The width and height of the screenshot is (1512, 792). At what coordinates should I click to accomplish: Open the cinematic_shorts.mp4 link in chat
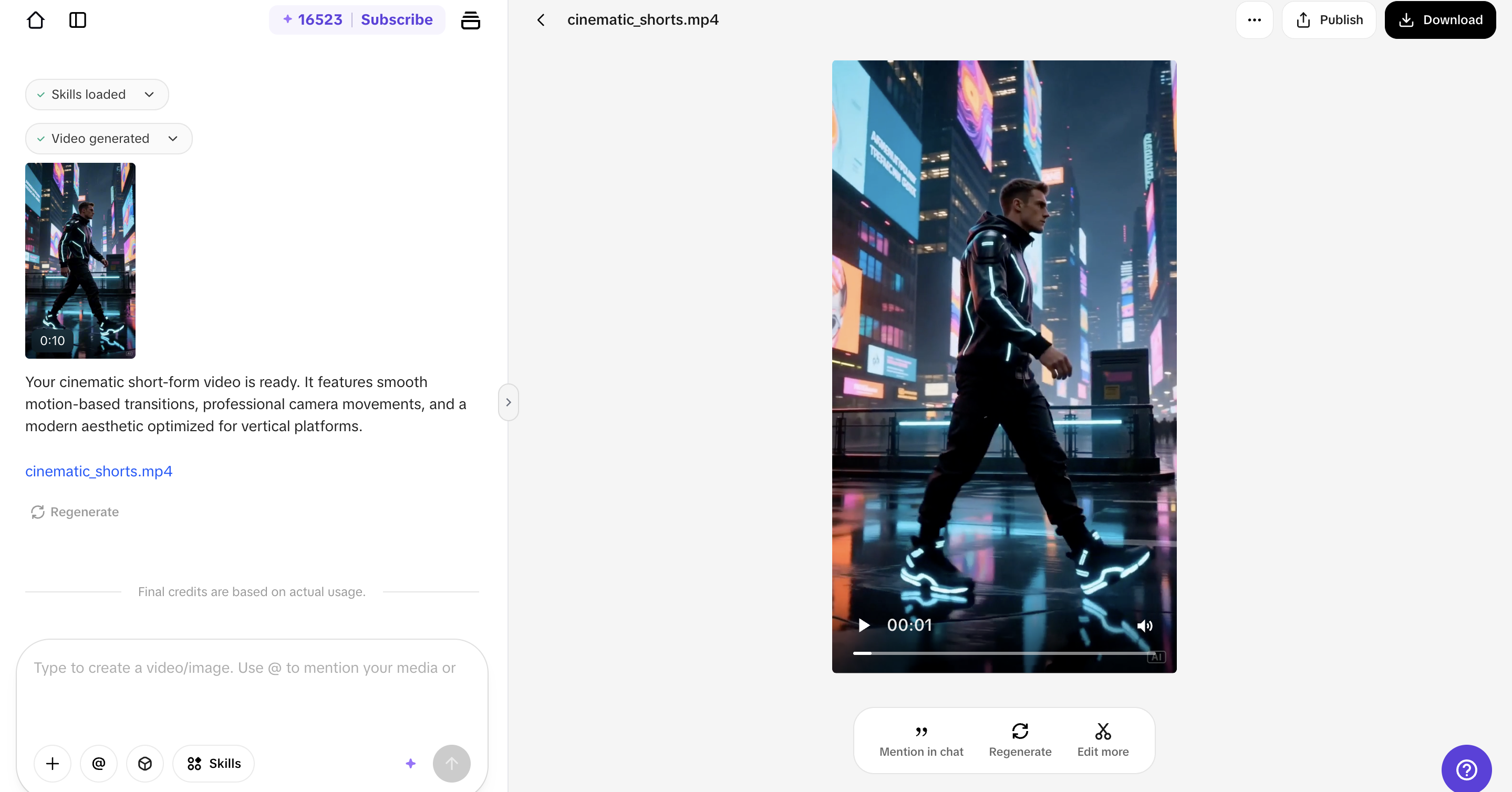[99, 471]
